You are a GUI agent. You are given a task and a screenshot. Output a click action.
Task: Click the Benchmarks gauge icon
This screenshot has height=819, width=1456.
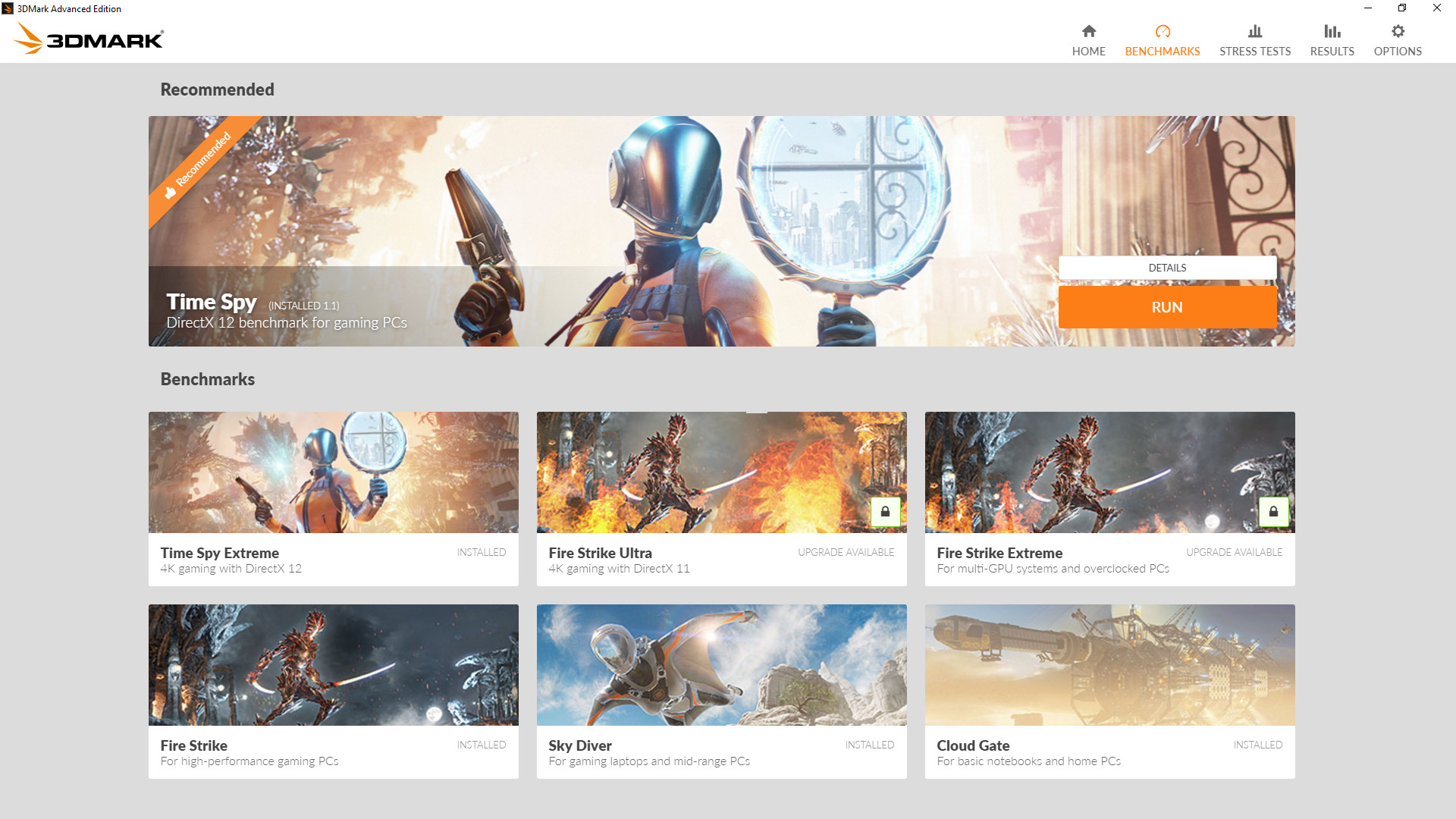1162,31
